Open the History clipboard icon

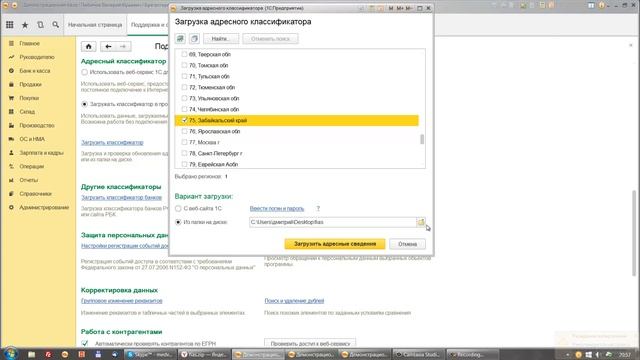click(40, 25)
